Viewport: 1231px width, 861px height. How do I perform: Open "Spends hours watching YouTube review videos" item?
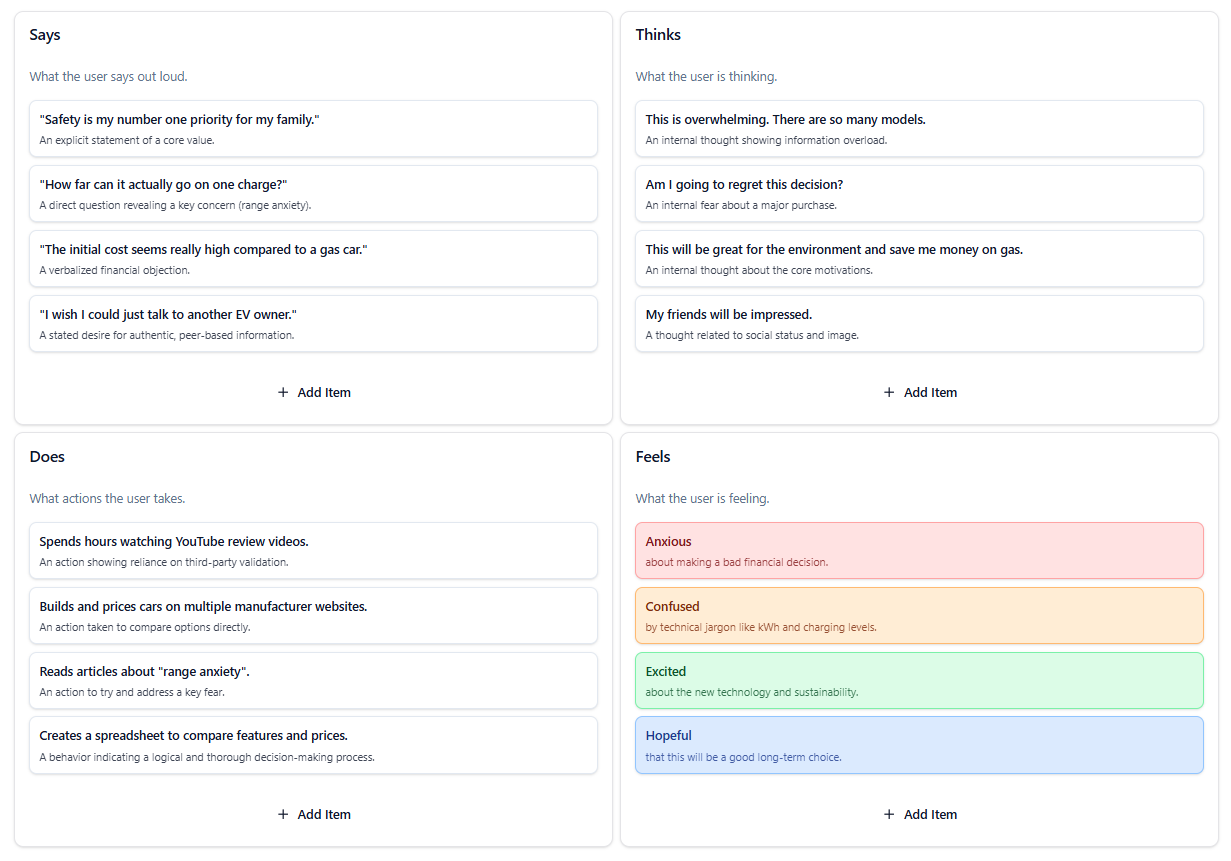click(x=313, y=551)
